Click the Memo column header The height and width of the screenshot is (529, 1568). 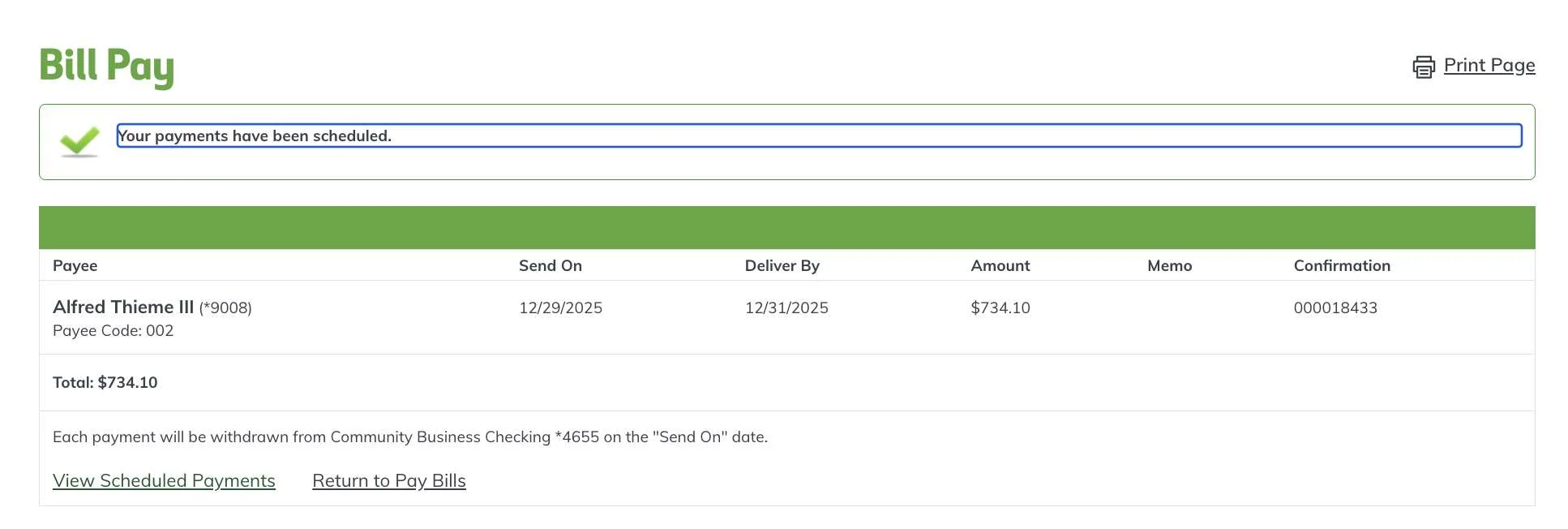[1169, 265]
